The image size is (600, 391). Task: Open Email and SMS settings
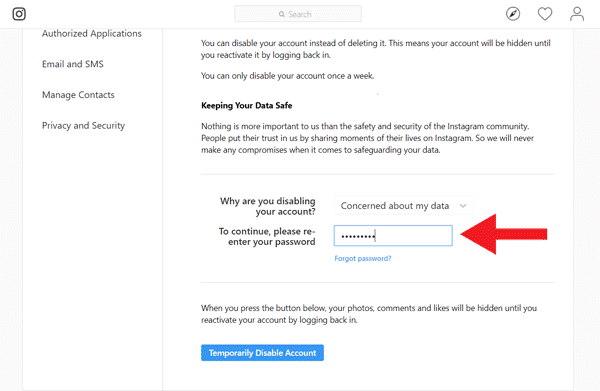[73, 64]
